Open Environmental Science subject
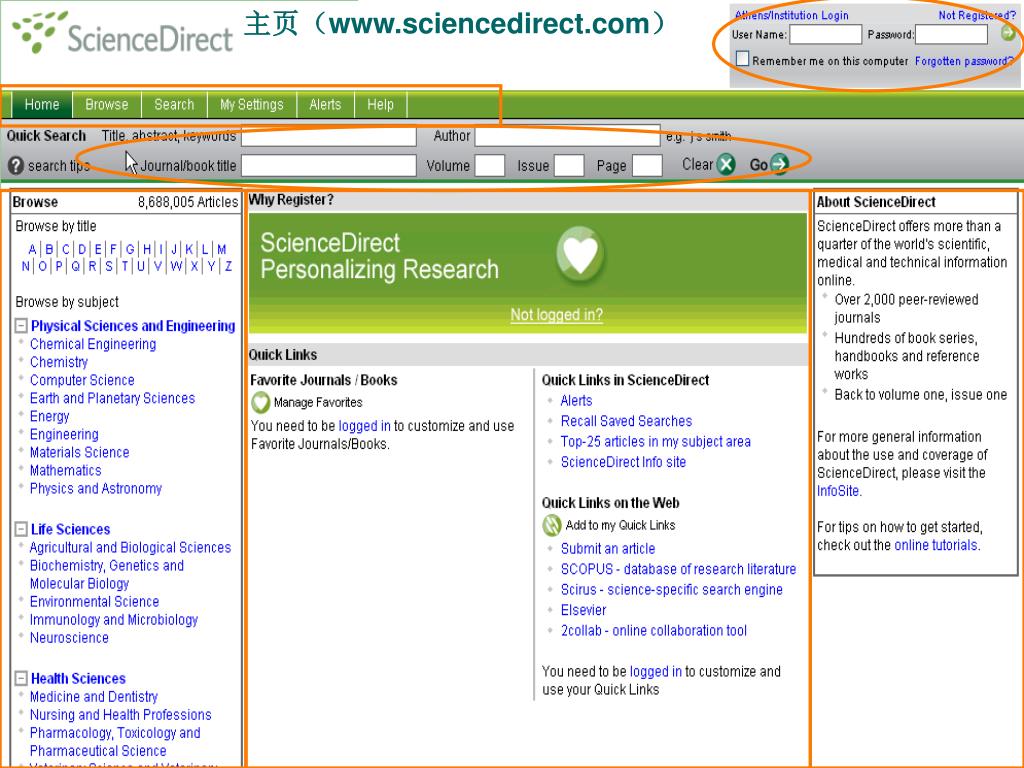This screenshot has height=768, width=1024. tap(94, 601)
